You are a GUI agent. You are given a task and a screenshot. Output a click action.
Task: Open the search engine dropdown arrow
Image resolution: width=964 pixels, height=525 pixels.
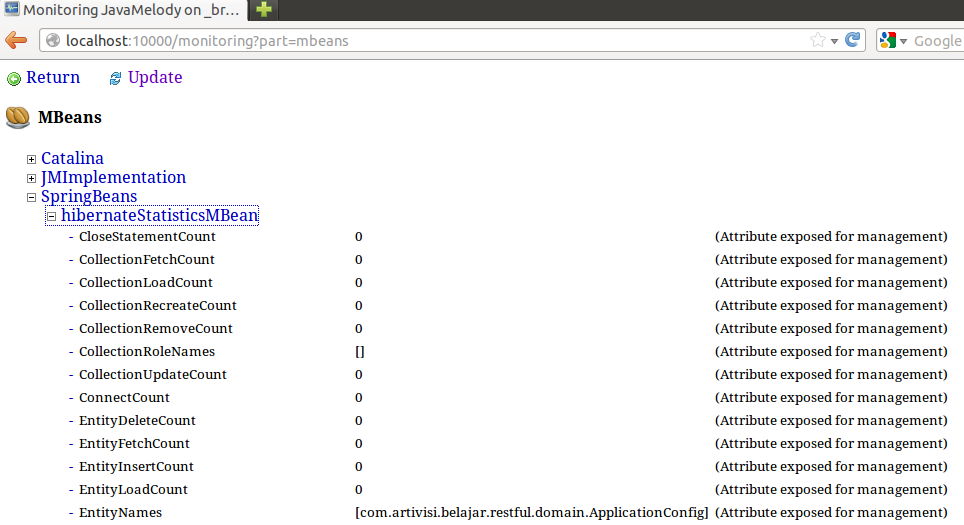[x=903, y=42]
